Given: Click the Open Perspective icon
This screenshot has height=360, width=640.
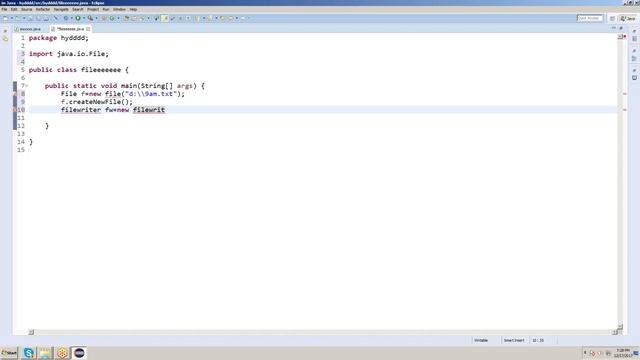Looking at the screenshot, I should pyautogui.click(x=612, y=18).
